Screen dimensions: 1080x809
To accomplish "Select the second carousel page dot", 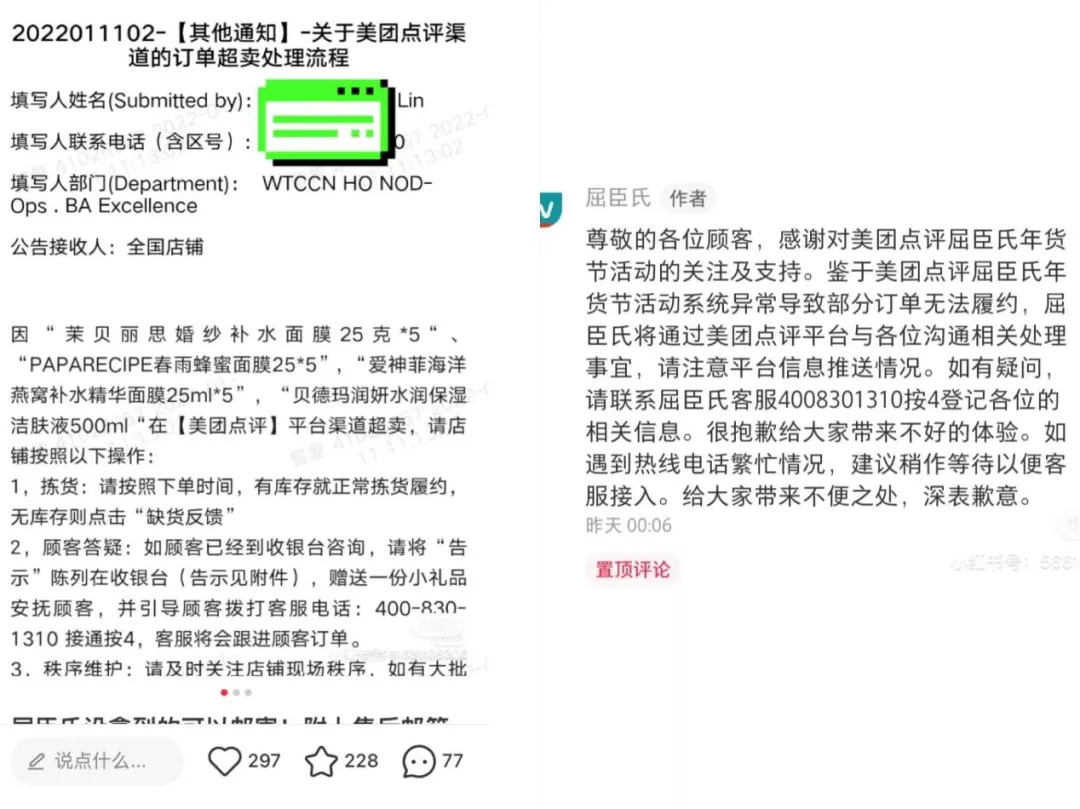I will (236, 693).
